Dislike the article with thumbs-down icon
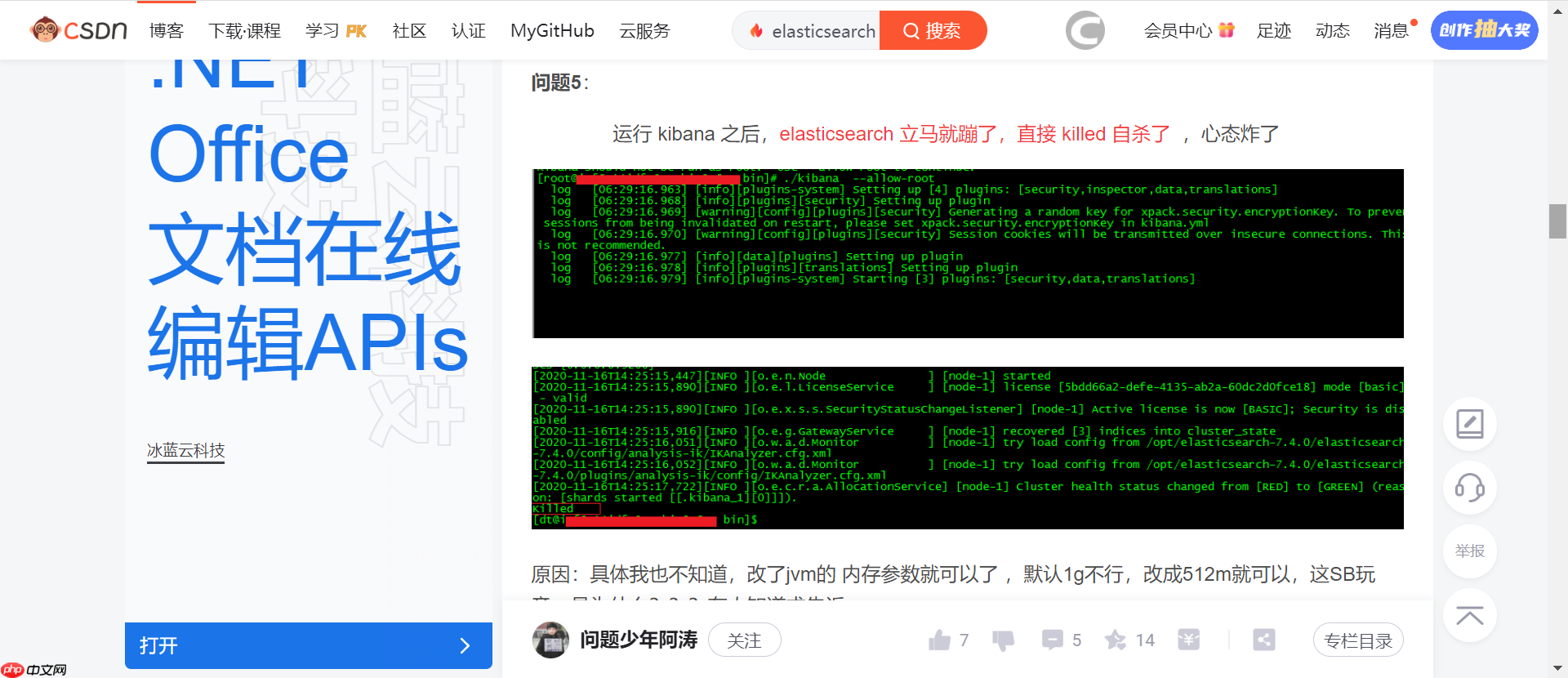1568x678 pixels. 1003,640
